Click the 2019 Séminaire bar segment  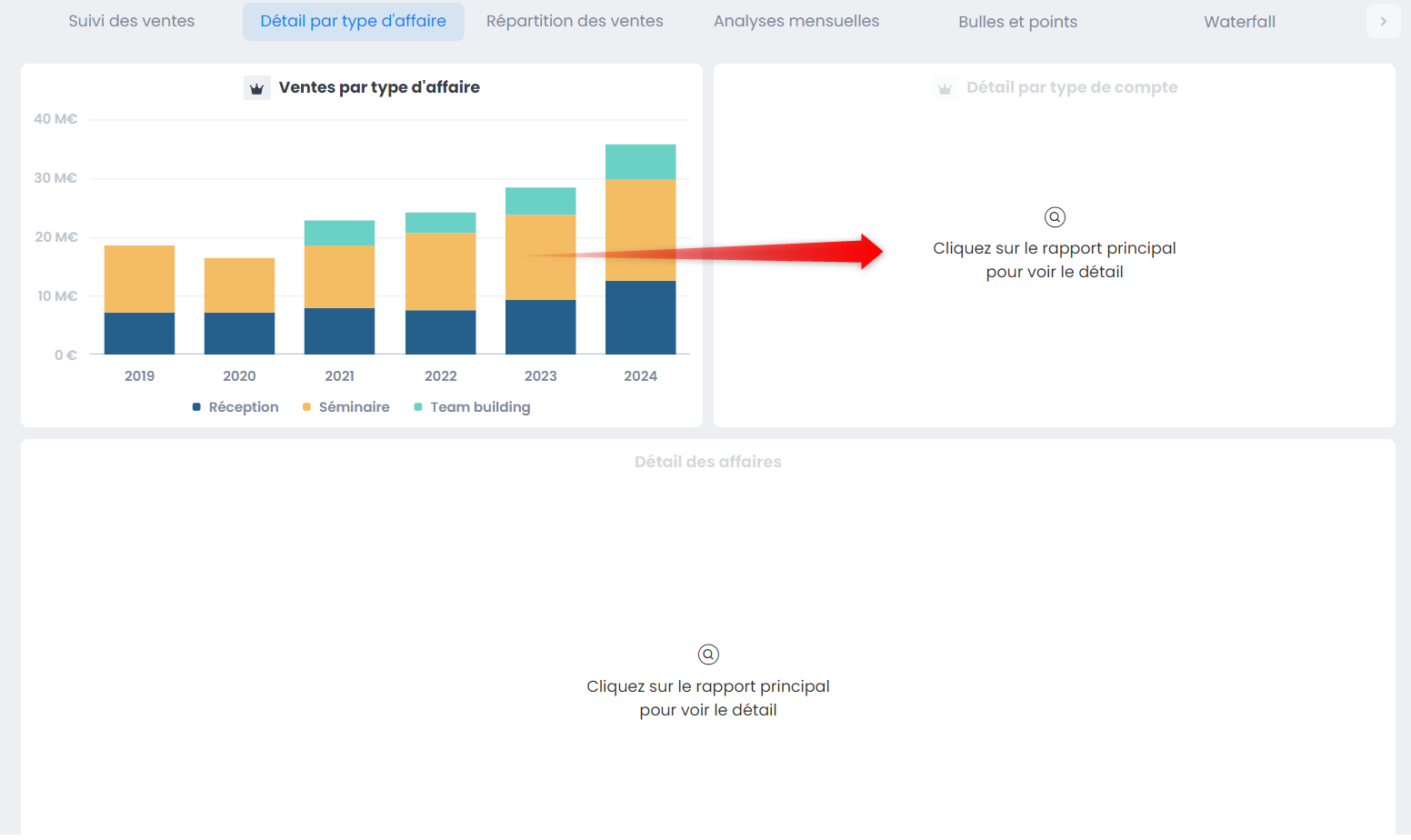(139, 279)
